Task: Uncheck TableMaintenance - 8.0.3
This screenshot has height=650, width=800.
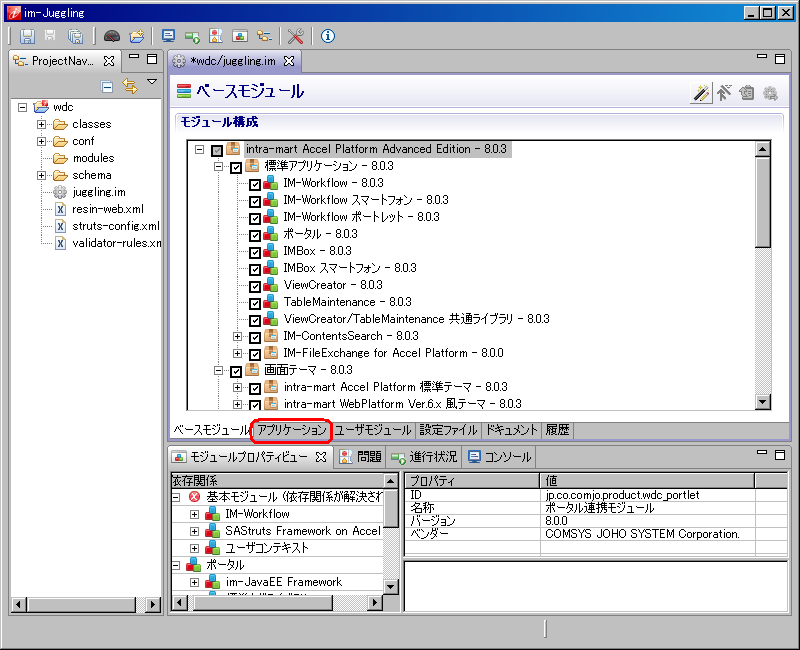Action: pos(255,303)
